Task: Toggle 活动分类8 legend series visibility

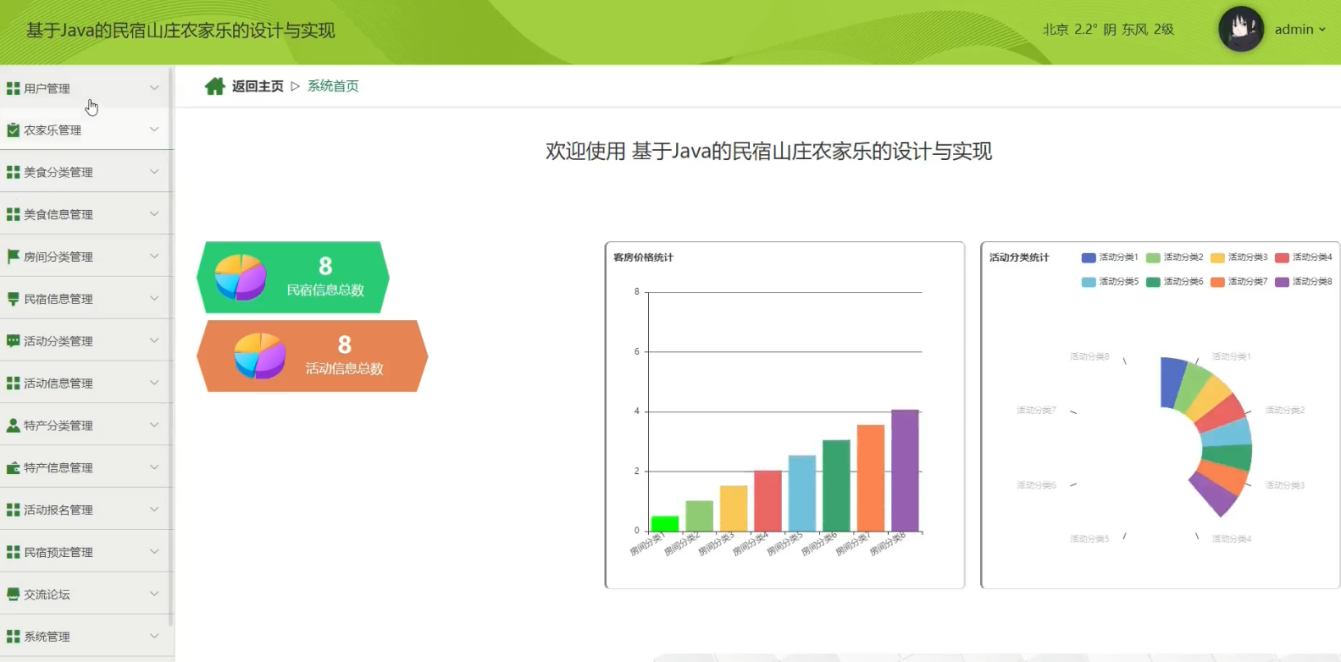Action: pos(1302,282)
